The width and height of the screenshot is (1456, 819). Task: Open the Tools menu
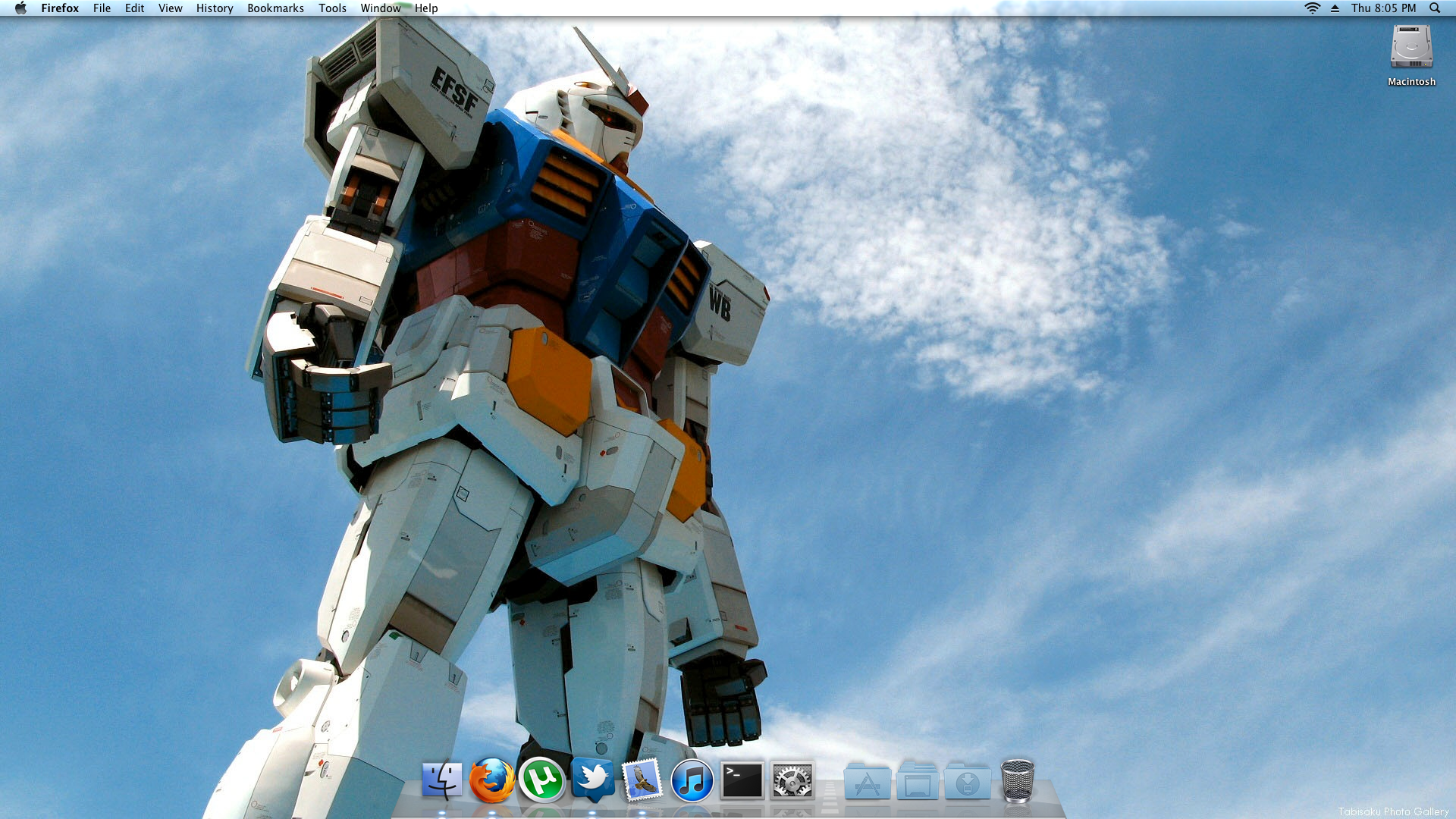click(x=332, y=8)
